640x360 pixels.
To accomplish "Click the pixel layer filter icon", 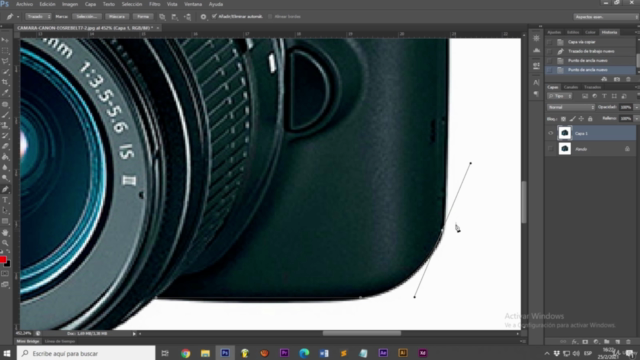I will coord(585,96).
